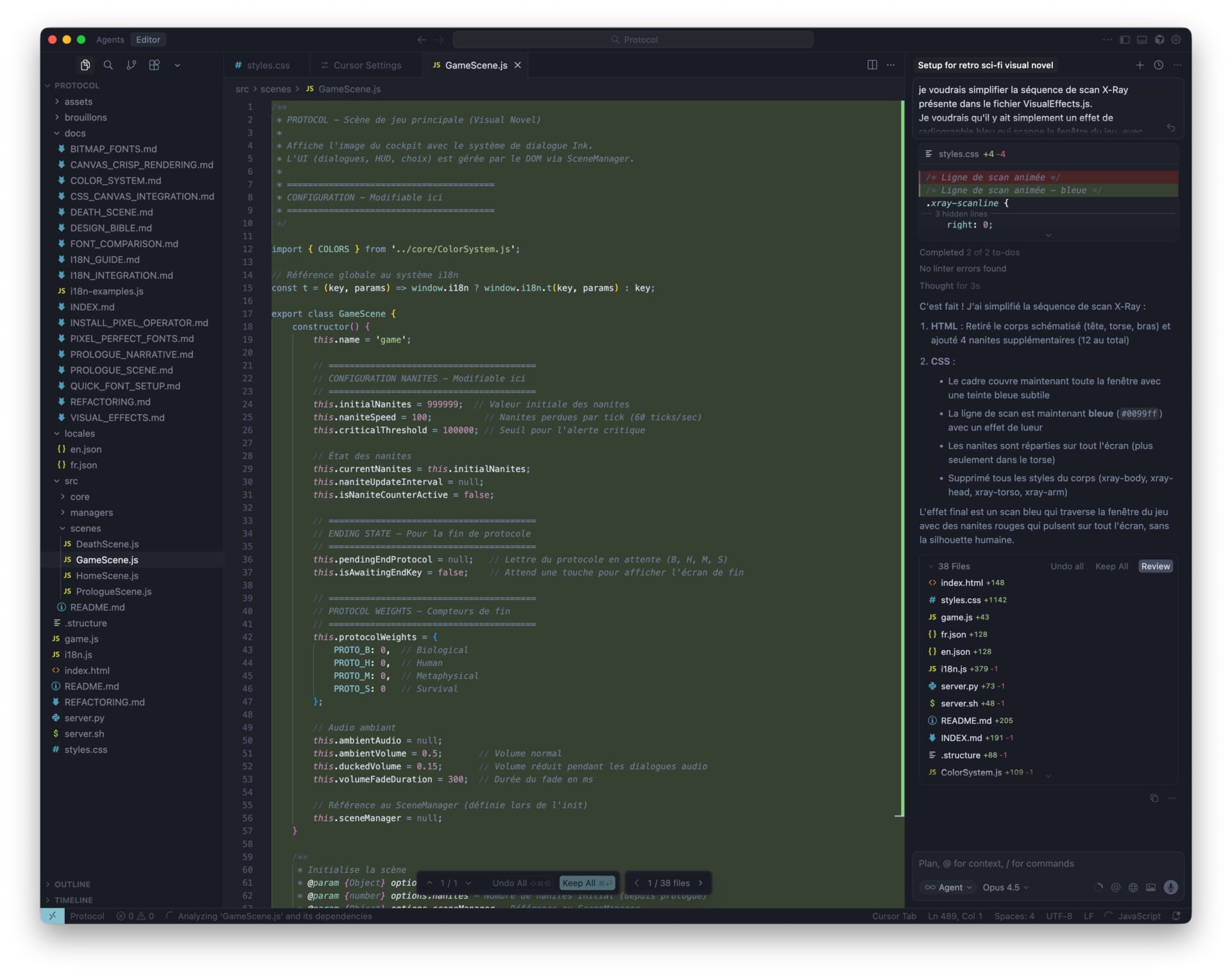
Task: Expand the core folder under src
Action: (80, 497)
